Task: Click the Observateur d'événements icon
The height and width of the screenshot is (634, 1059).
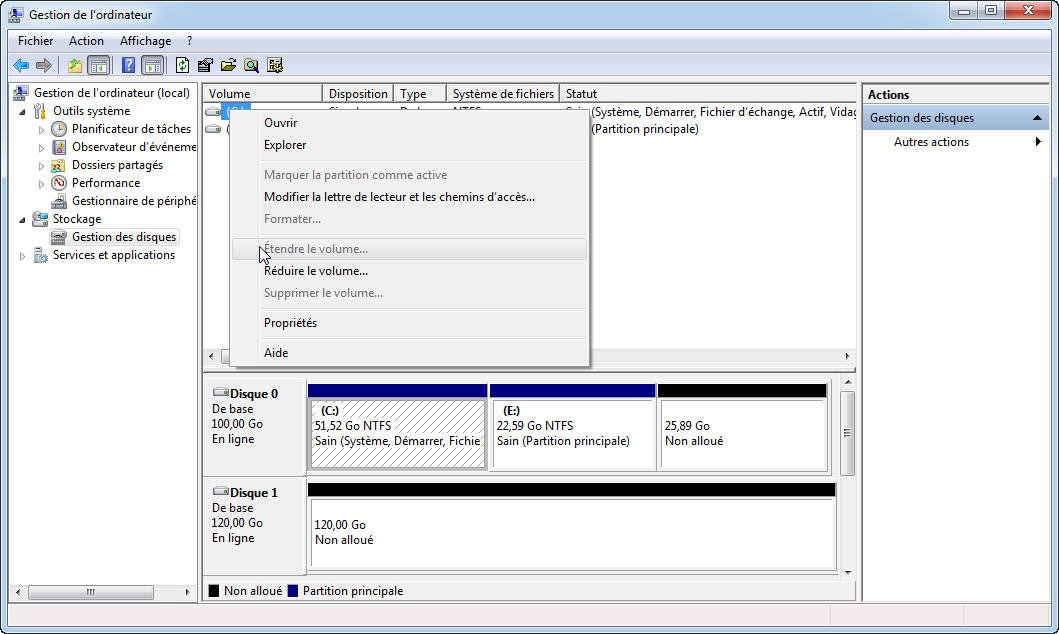Action: coord(59,147)
